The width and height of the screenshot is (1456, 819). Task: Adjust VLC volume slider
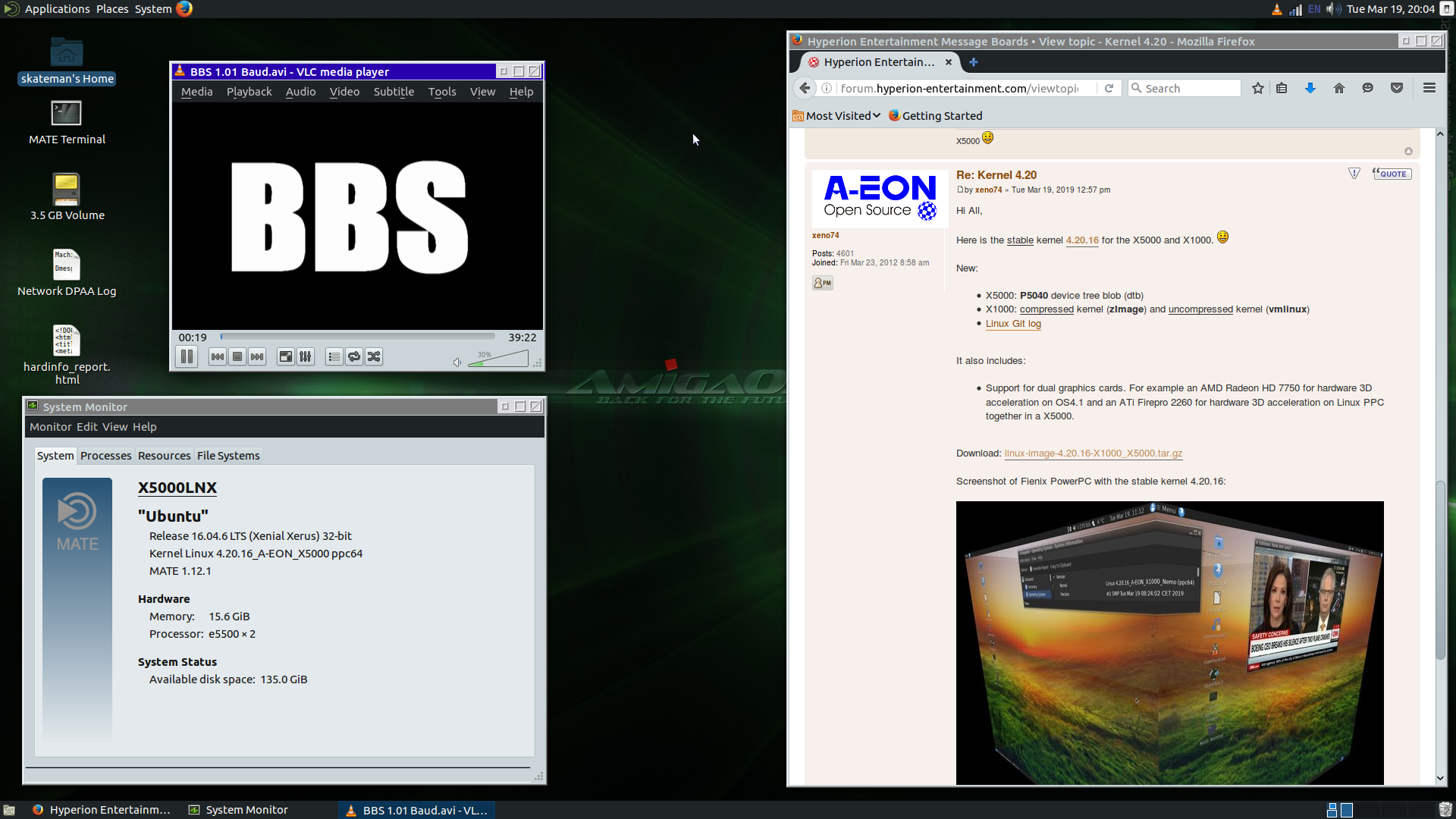pos(498,359)
